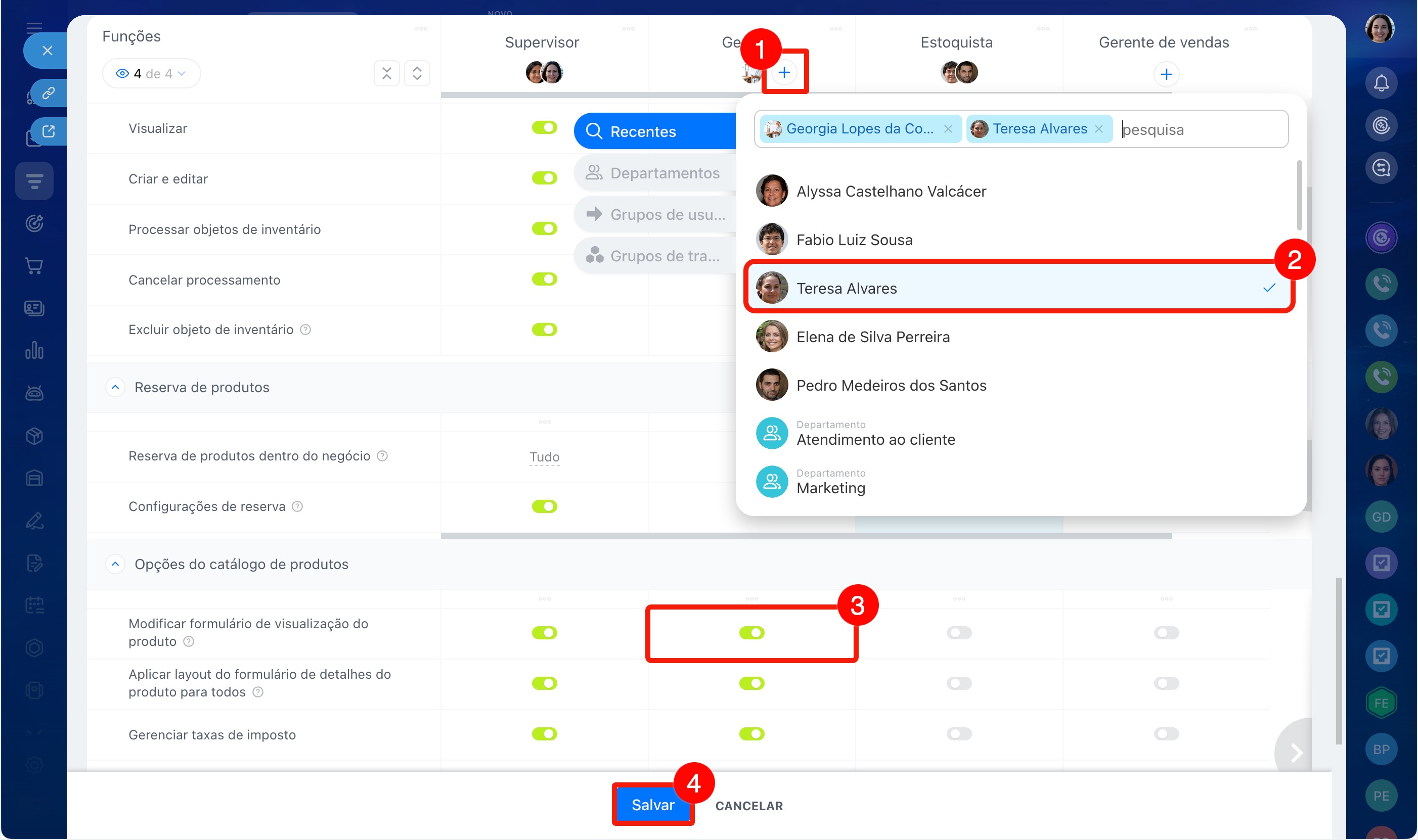
Task: Click the CANCELAR link
Action: (x=748, y=806)
